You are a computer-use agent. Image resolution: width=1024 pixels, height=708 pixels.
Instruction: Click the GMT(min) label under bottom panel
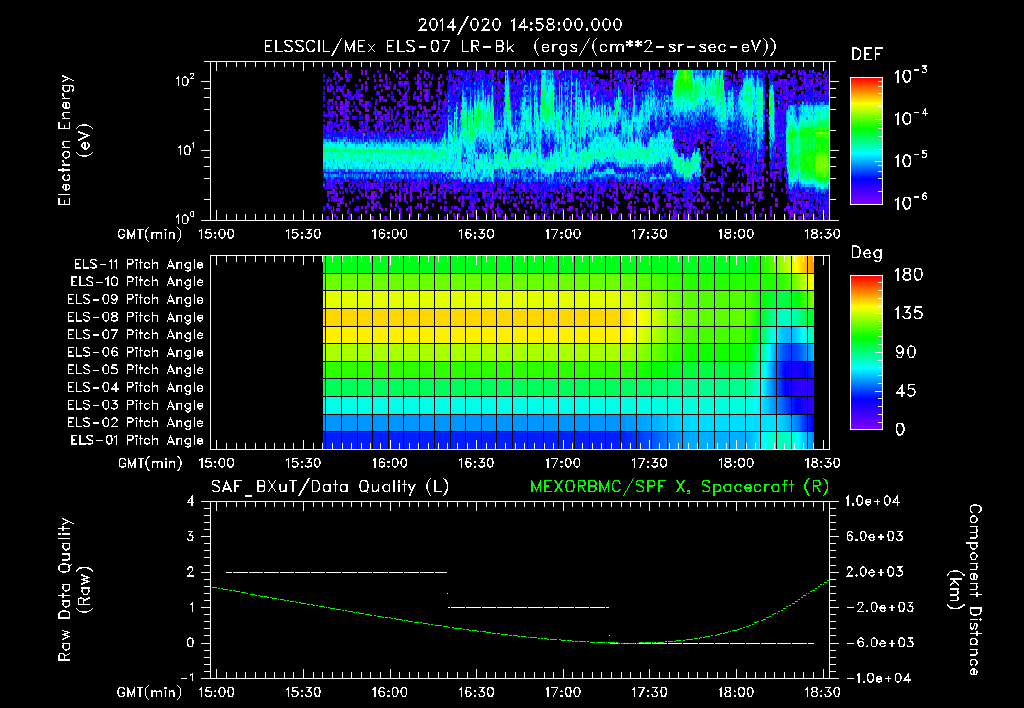[x=150, y=692]
